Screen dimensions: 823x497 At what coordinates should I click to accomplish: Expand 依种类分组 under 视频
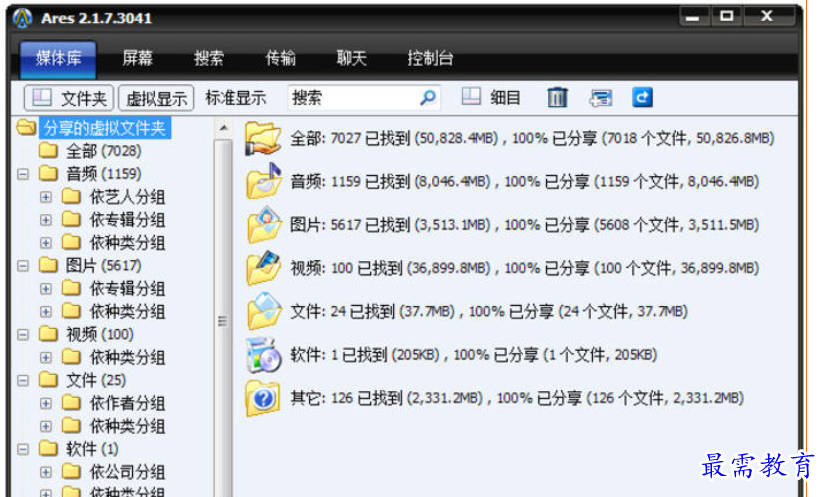tap(46, 357)
